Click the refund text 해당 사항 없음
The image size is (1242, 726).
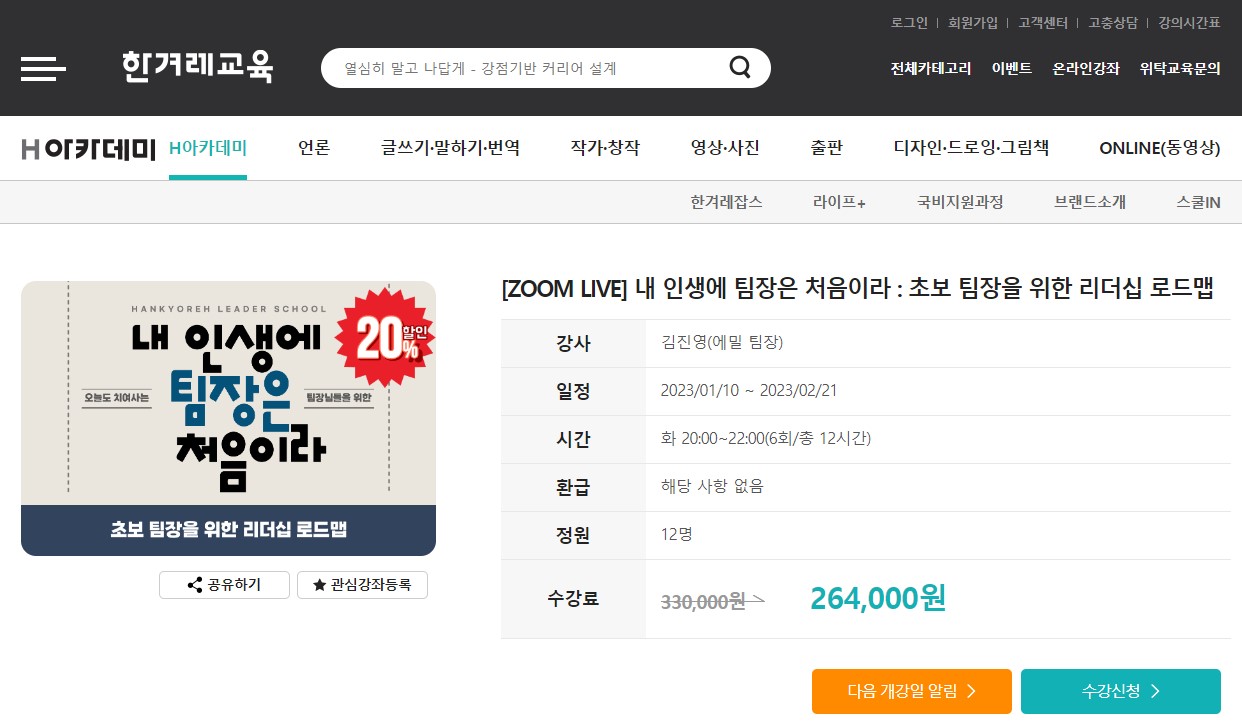[x=712, y=486]
